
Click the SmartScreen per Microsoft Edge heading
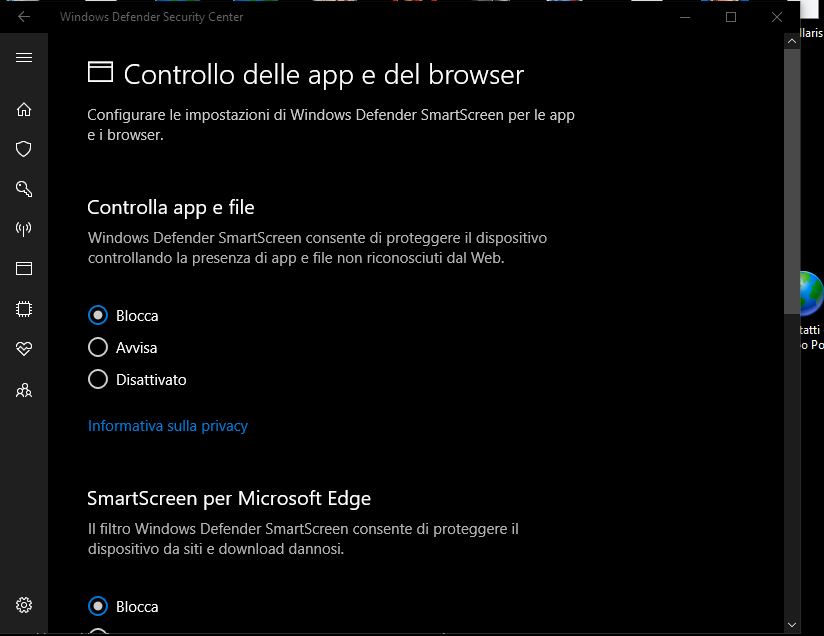(229, 498)
